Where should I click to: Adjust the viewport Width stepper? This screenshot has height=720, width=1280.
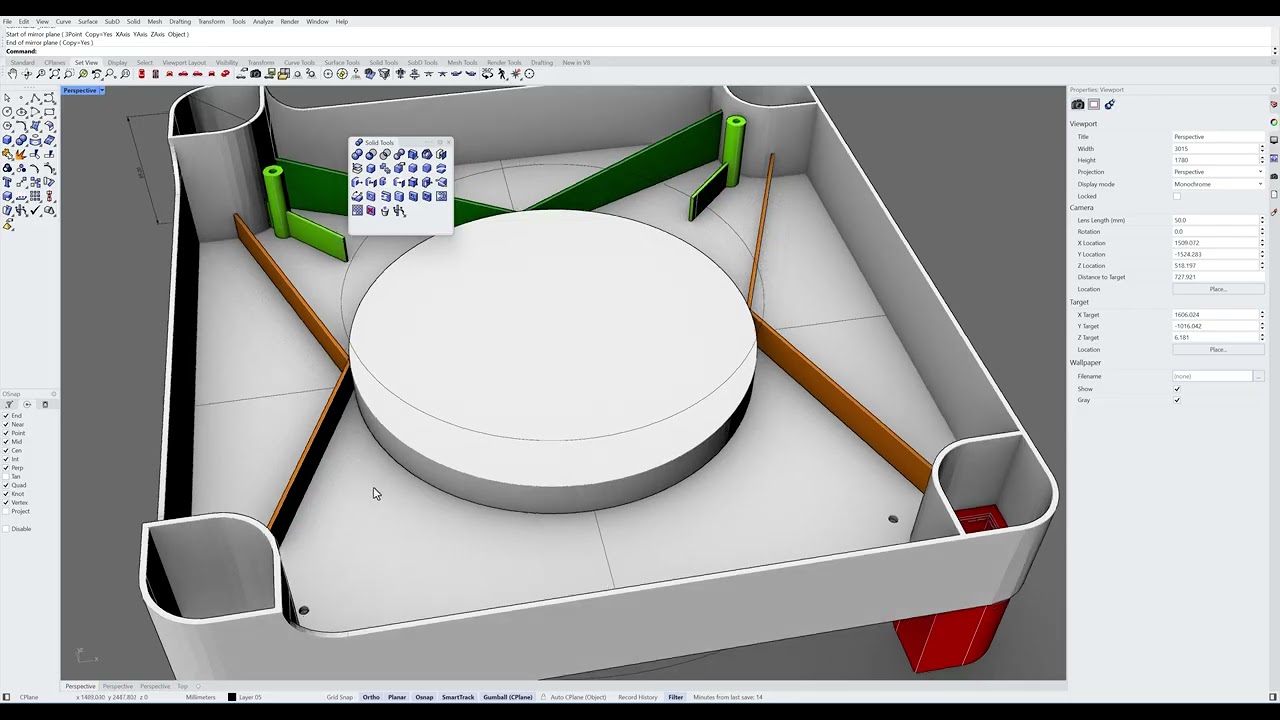(1261, 149)
